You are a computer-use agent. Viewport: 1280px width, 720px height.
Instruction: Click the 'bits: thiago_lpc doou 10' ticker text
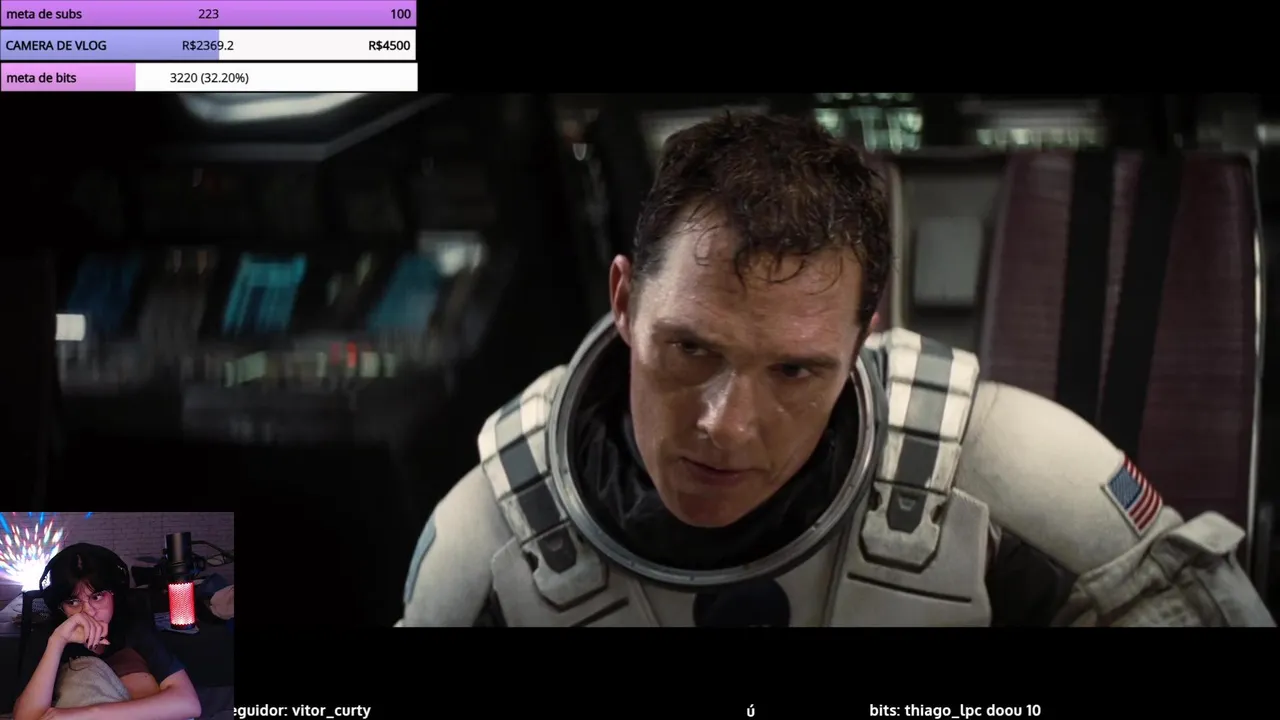(x=954, y=710)
